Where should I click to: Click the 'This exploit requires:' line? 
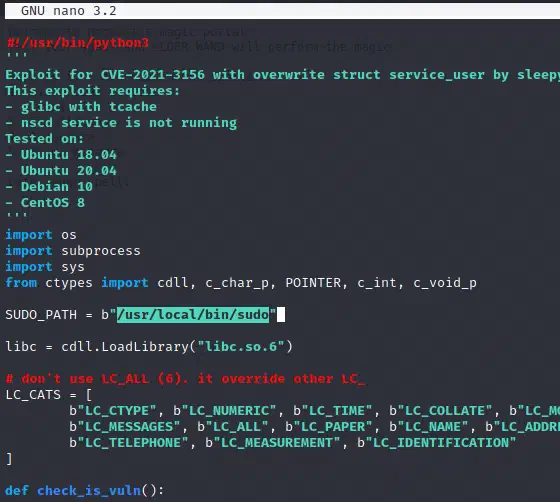pyautogui.click(x=92, y=91)
